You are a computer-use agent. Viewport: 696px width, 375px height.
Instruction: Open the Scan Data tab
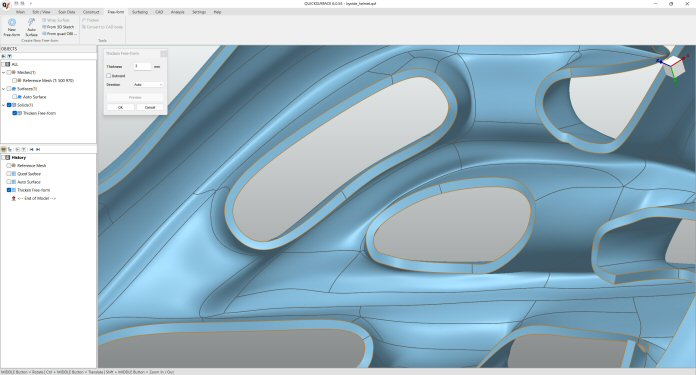point(67,12)
